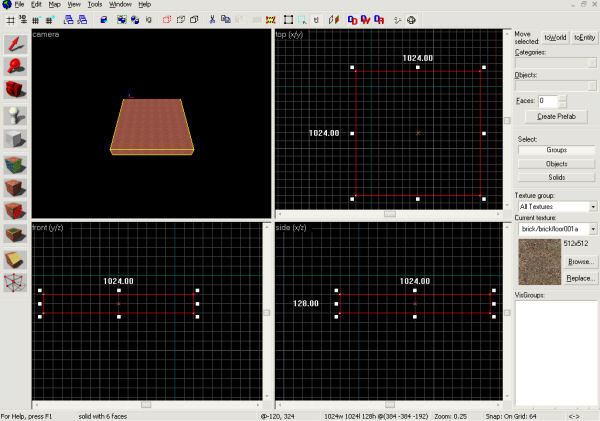The height and width of the screenshot is (421, 600).
Task: Click the round globe icon at toolbar end
Action: 411,20
